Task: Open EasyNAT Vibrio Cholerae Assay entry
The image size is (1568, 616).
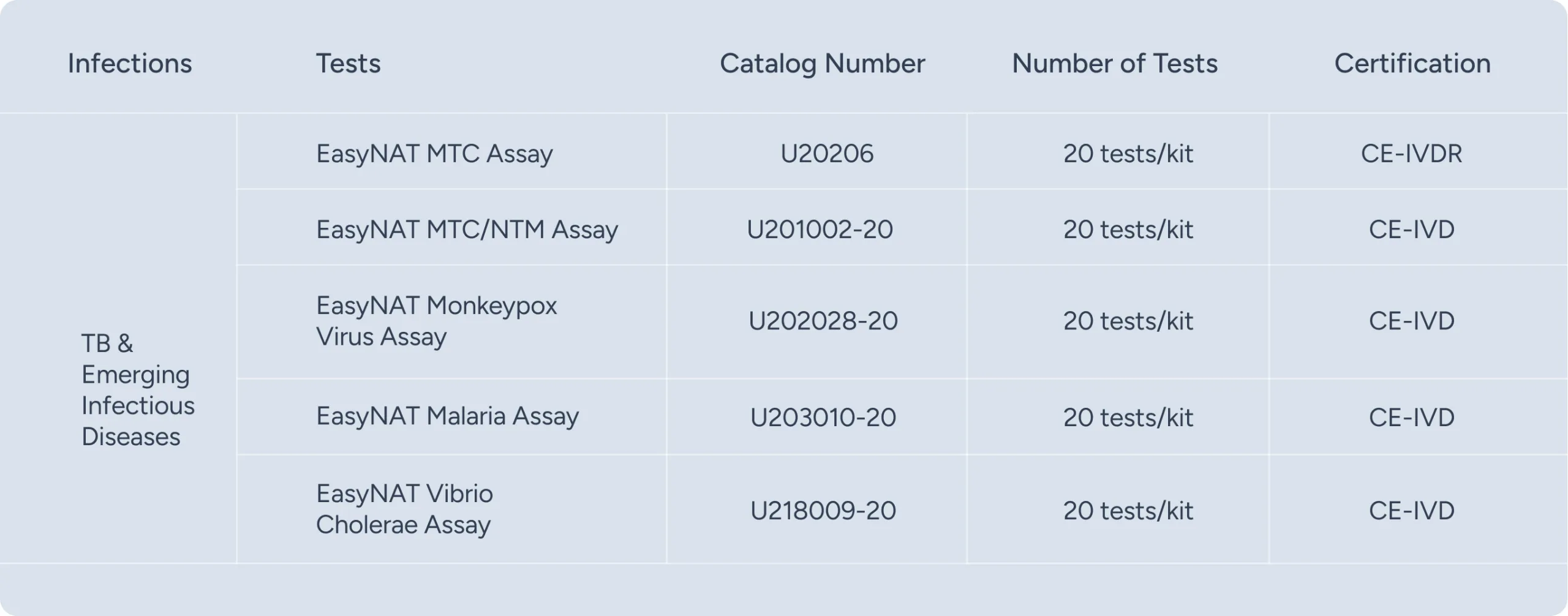Action: point(404,509)
